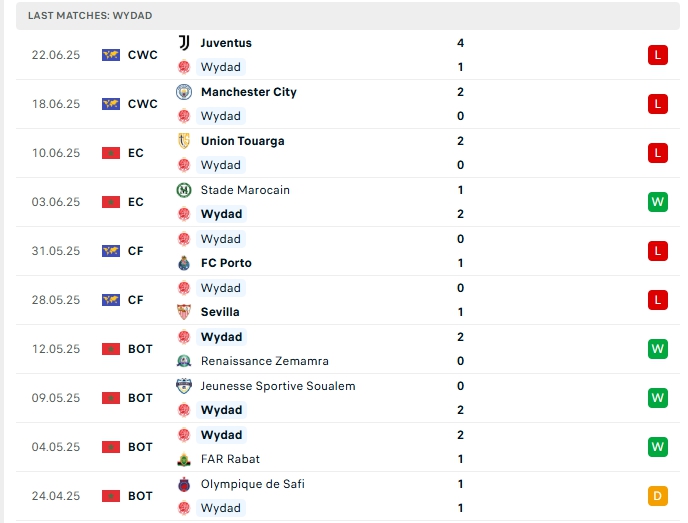Click the Manchester City crest icon
Viewport: 688px width, 523px height.
coord(183,92)
